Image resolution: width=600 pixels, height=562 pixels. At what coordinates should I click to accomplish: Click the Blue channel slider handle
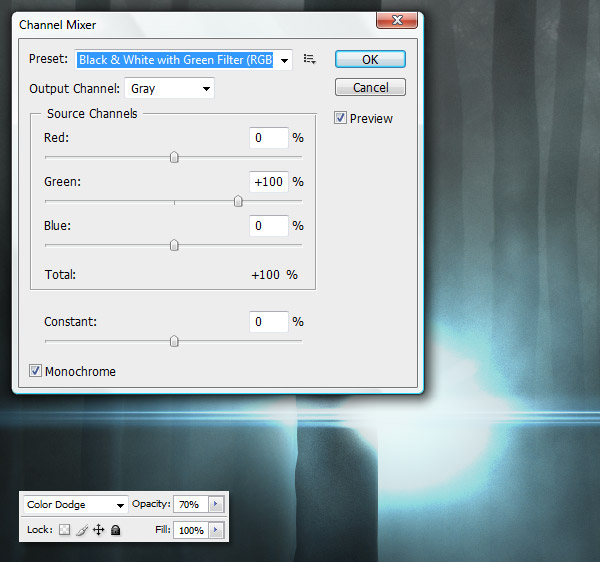[x=174, y=245]
